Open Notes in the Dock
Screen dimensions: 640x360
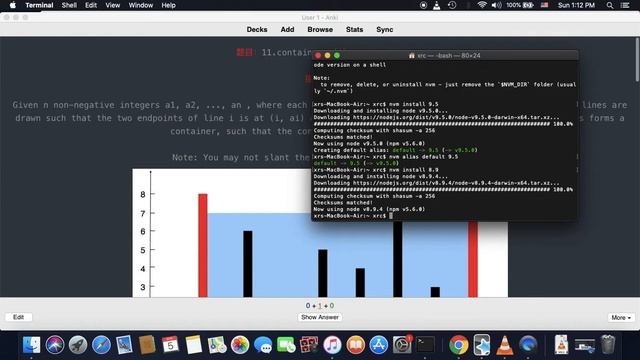(x=193, y=345)
